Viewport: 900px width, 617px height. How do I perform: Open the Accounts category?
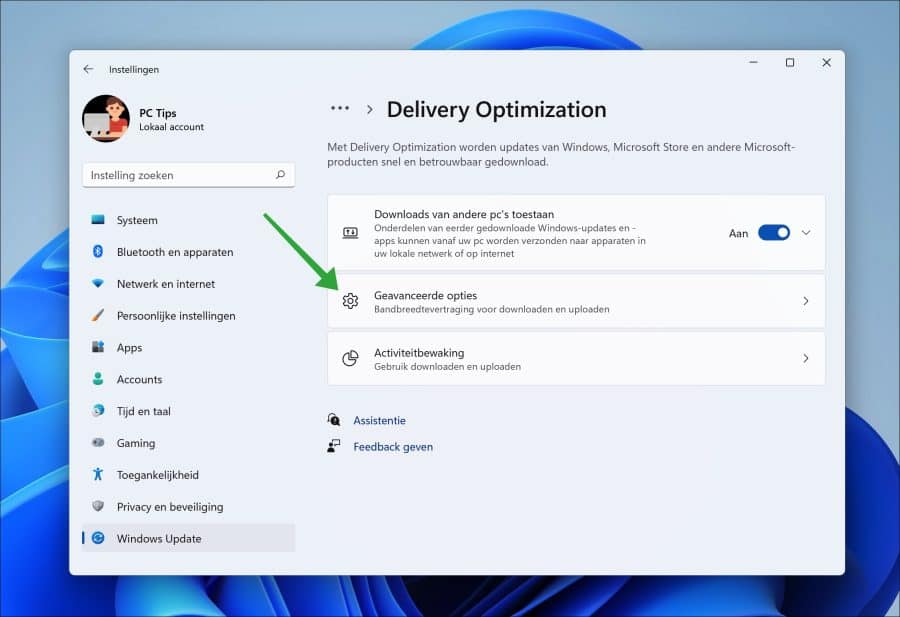[x=188, y=379]
